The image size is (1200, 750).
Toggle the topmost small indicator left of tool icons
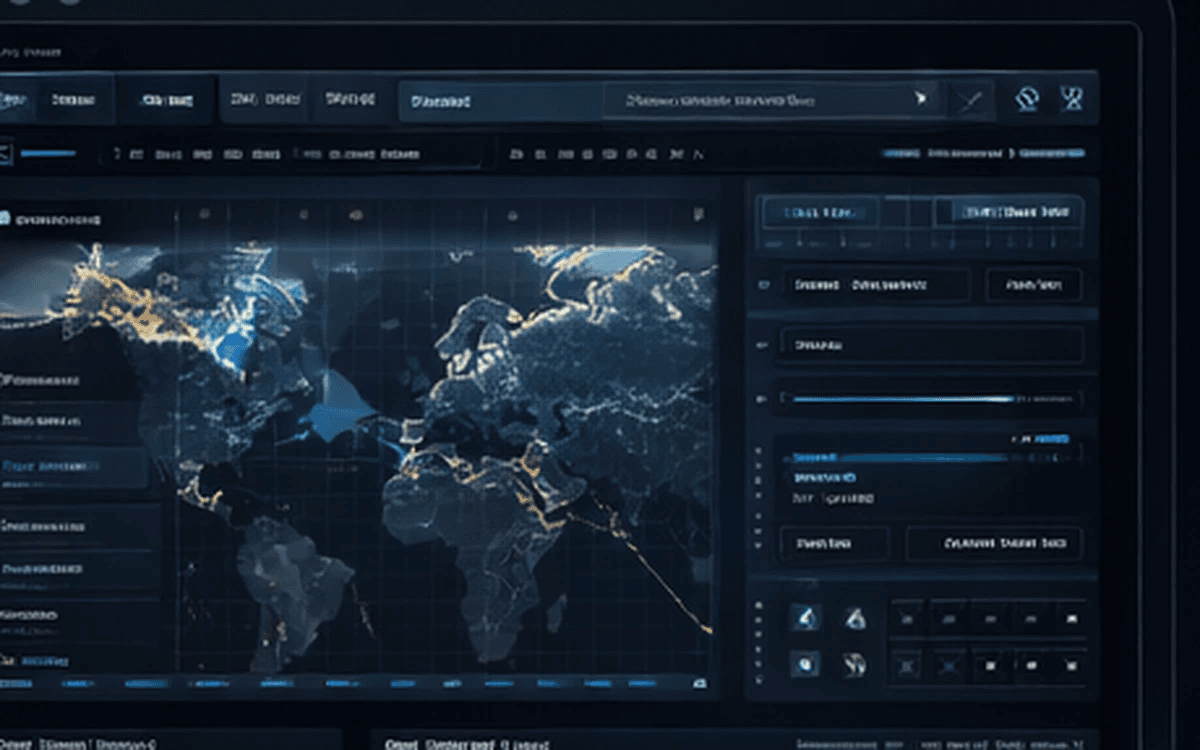(x=760, y=606)
